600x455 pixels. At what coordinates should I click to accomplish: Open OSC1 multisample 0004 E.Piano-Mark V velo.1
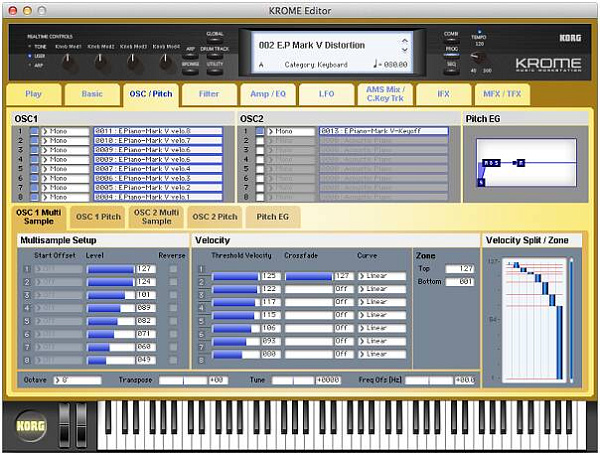tap(158, 197)
